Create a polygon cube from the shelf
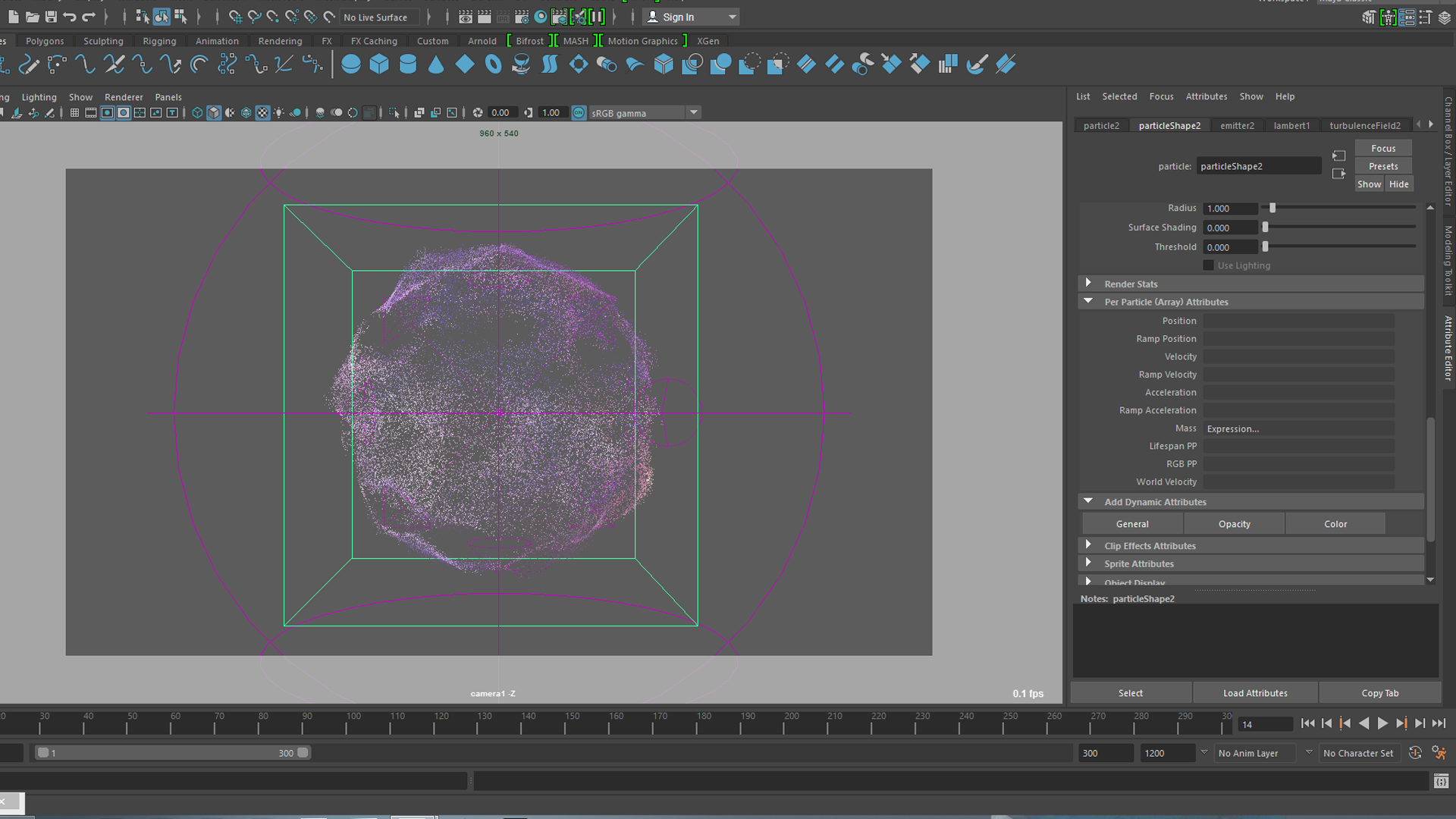 point(379,64)
